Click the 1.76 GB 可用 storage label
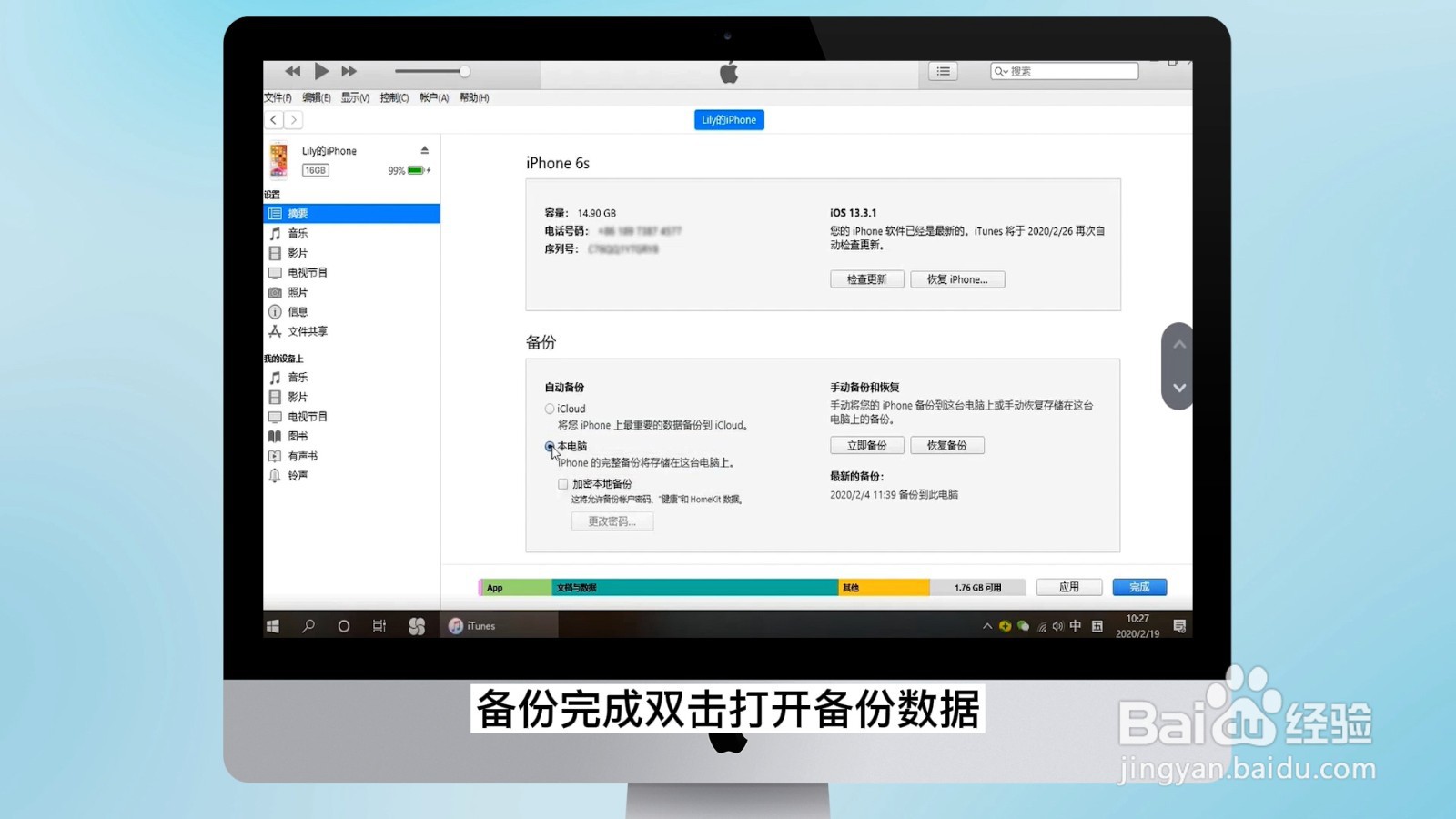The image size is (1456, 819). pyautogui.click(x=977, y=588)
